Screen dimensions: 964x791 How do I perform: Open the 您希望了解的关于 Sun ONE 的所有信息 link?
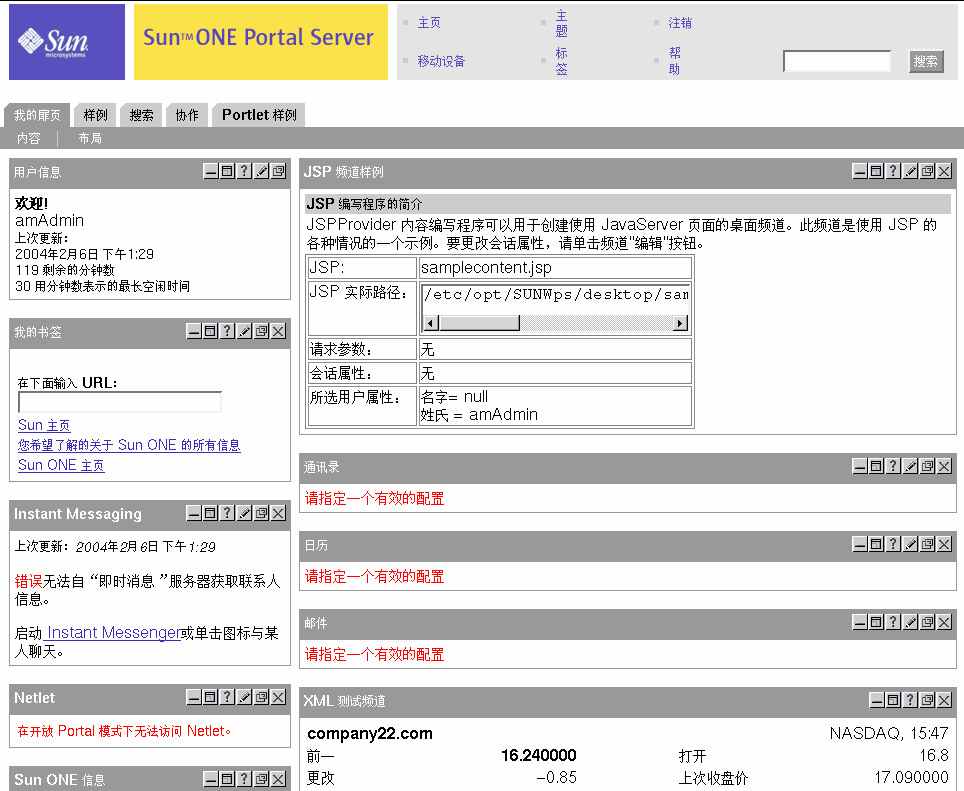pos(129,445)
